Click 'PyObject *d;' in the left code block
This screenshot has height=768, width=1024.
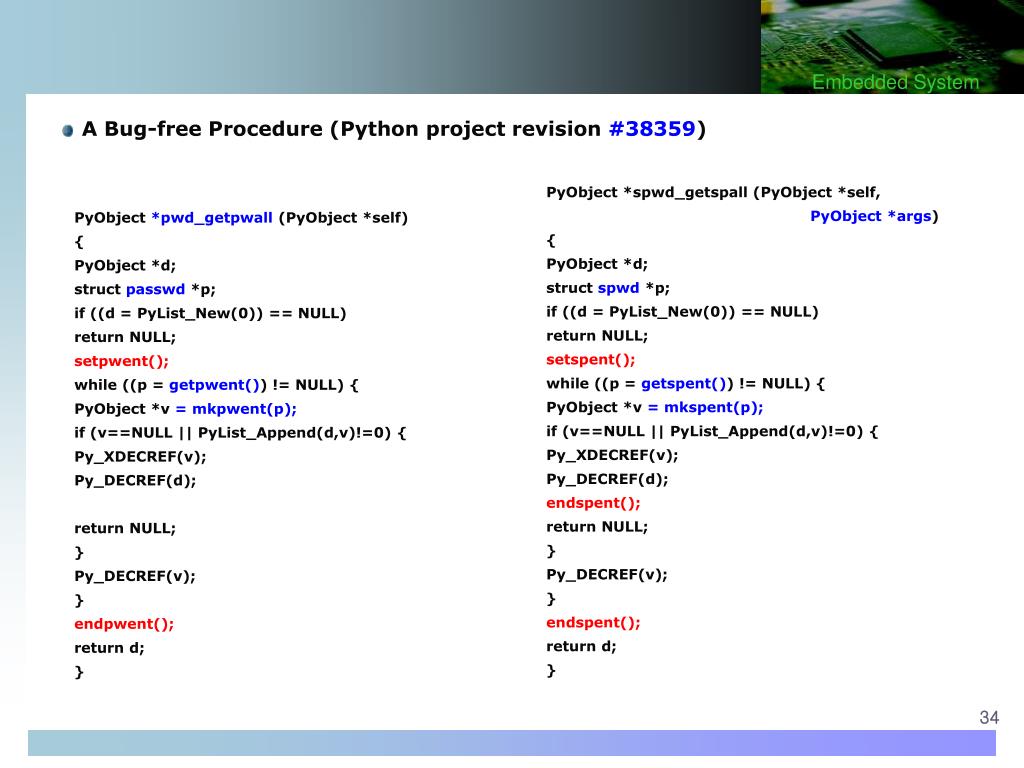tap(125, 265)
